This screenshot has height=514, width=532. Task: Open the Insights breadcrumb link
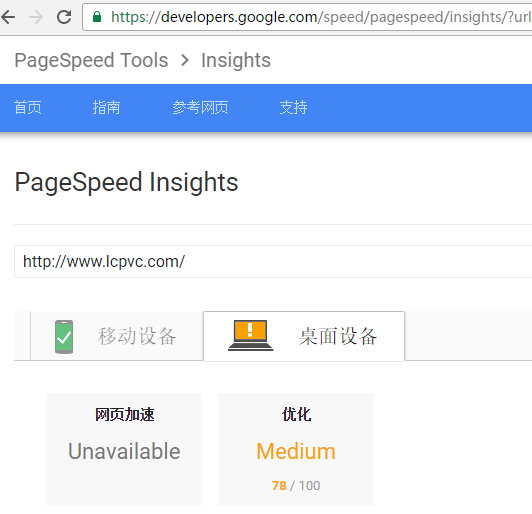pos(236,60)
